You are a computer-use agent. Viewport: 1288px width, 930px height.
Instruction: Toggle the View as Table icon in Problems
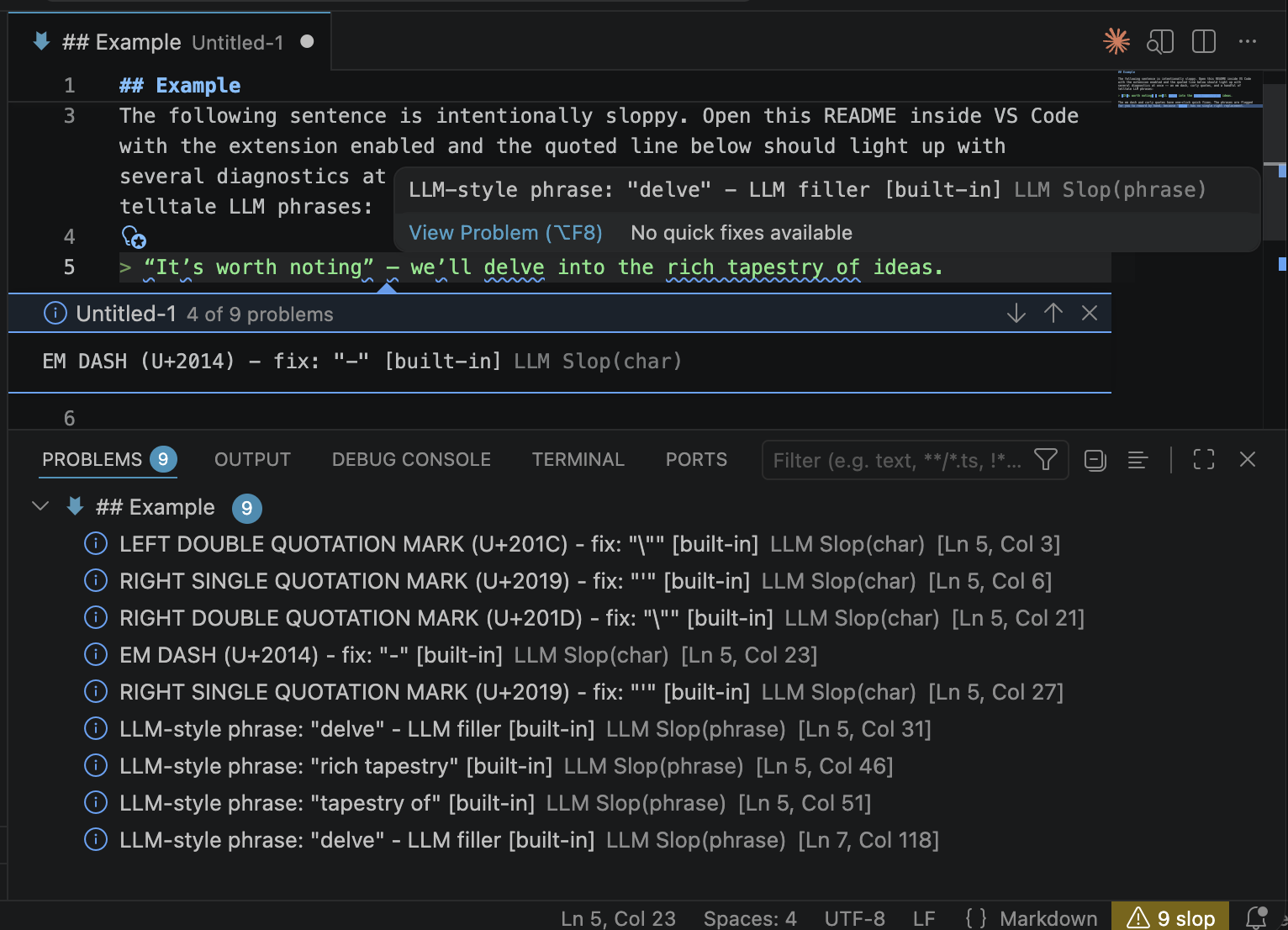click(x=1138, y=460)
